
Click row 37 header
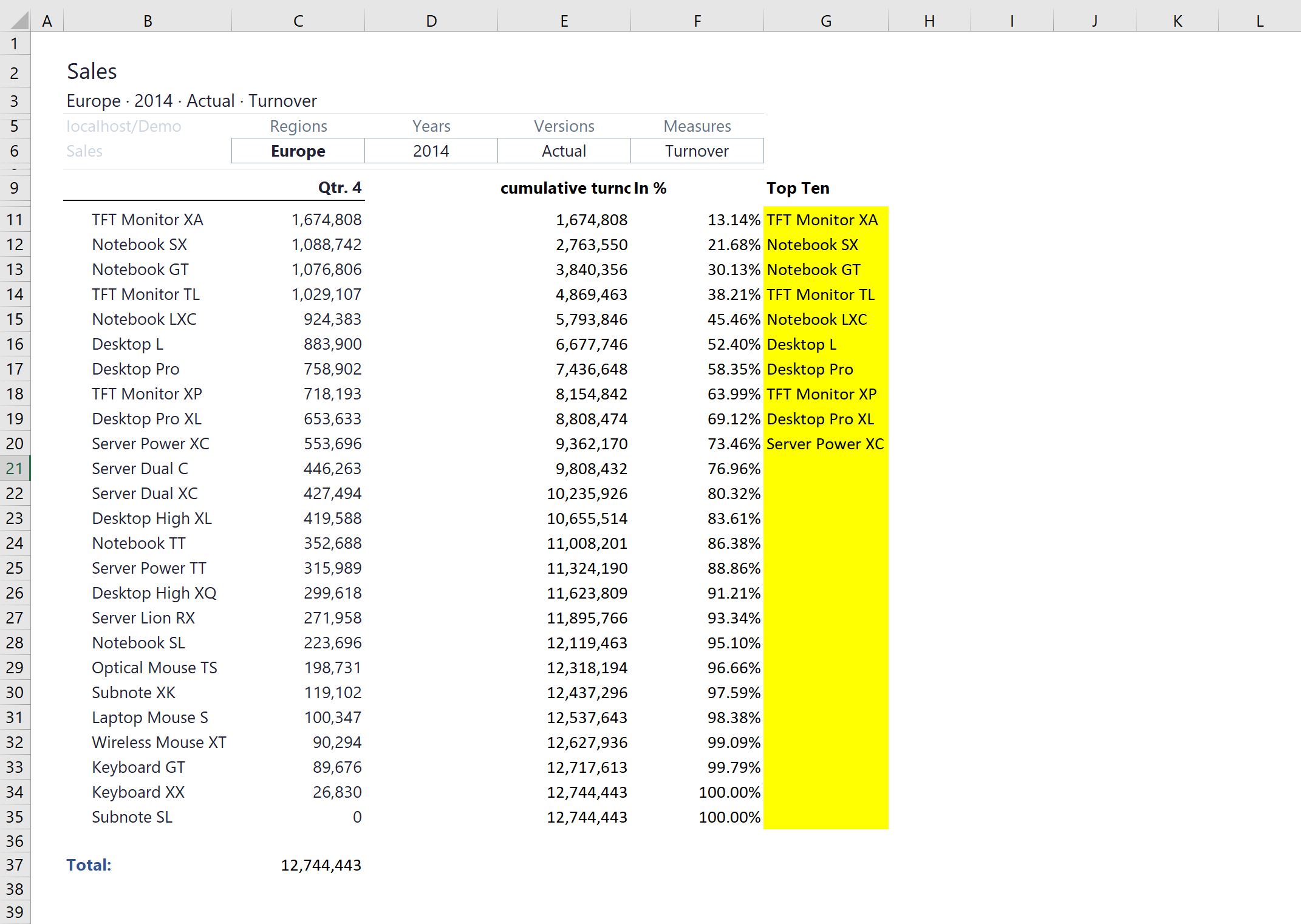[15, 865]
